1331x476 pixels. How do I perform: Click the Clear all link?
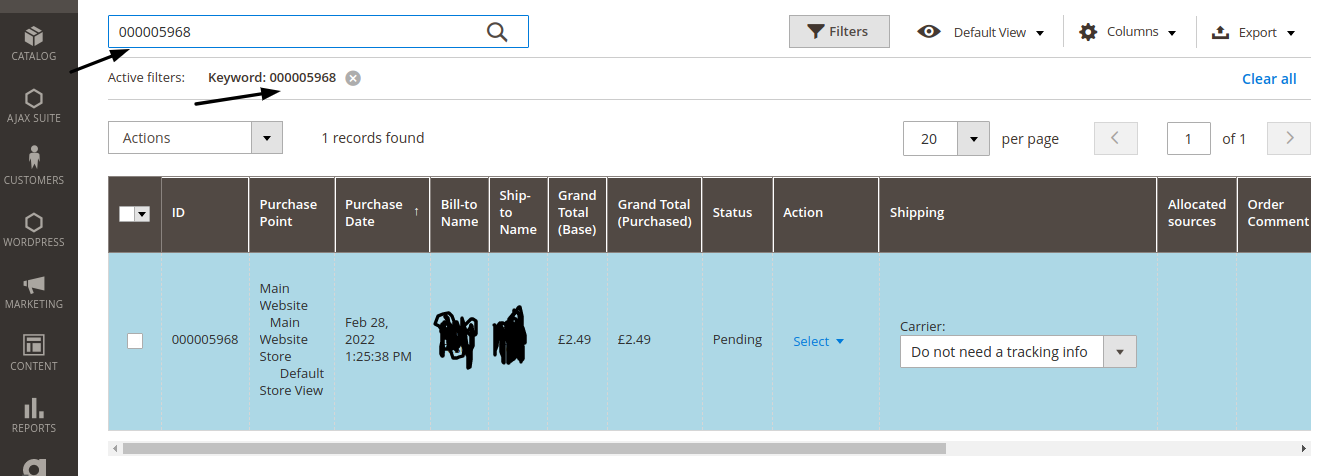[1268, 79]
